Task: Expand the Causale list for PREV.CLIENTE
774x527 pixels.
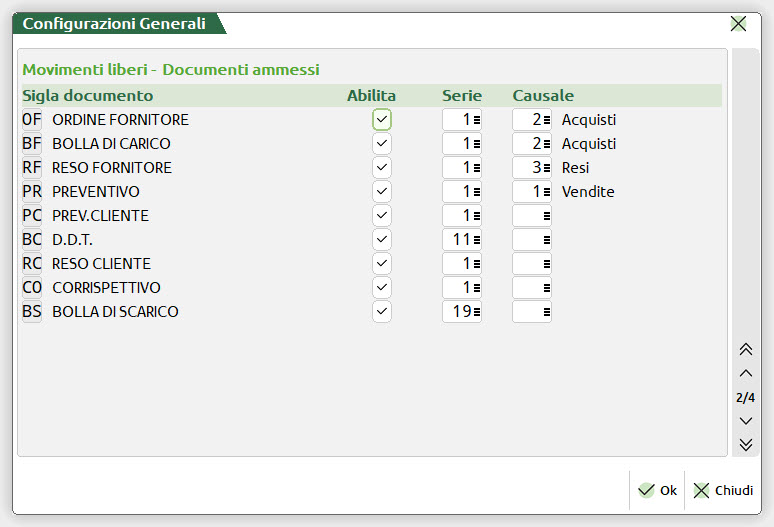Action: point(546,216)
